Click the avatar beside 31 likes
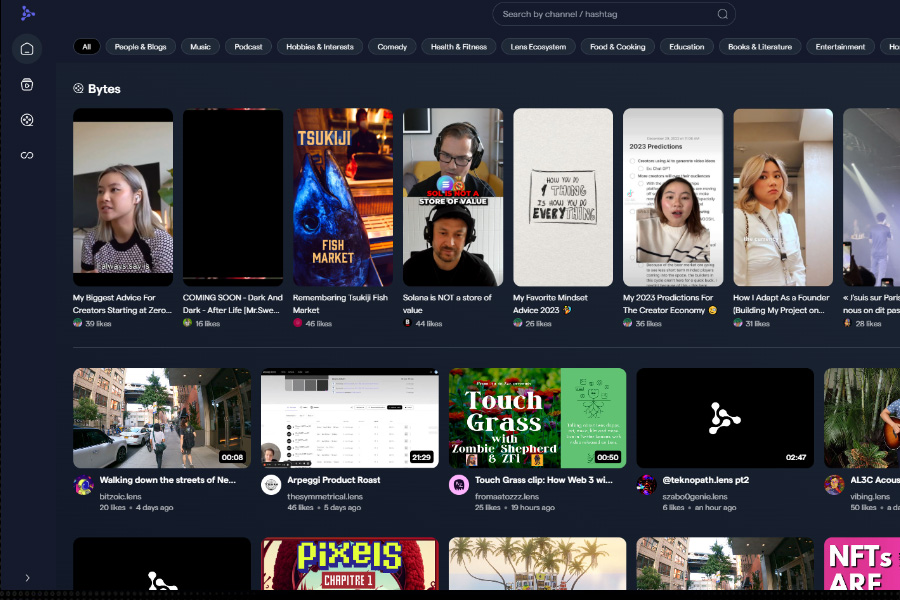Screen dimensions: 900x600 (x=738, y=323)
